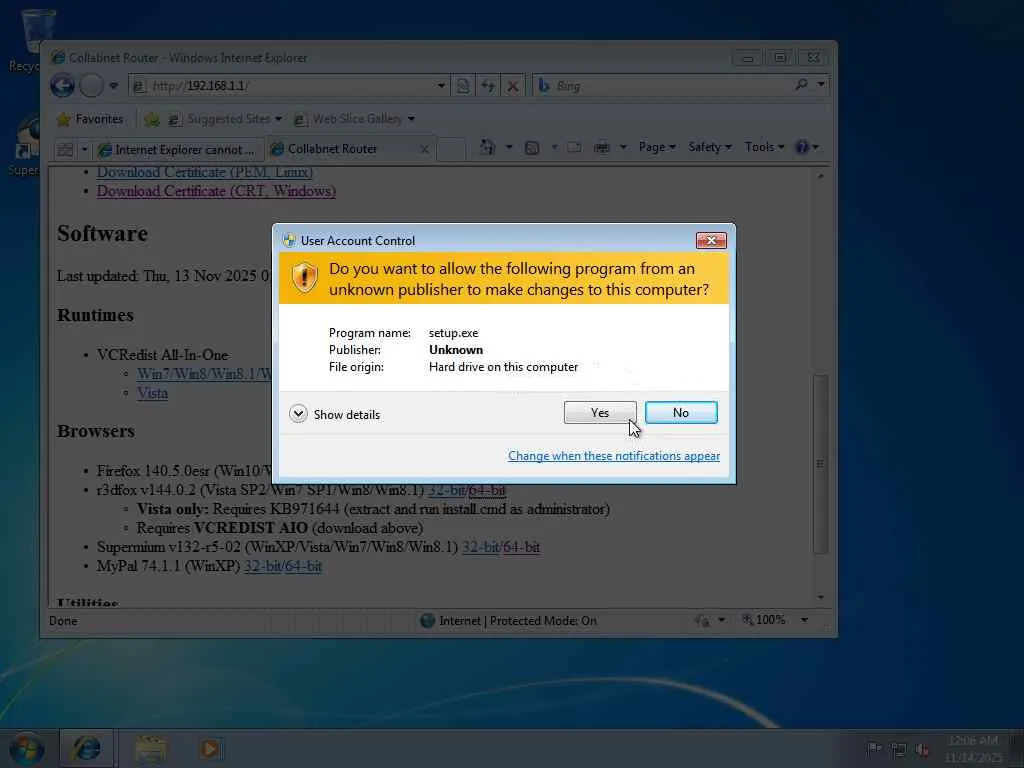Viewport: 1024px width, 768px height.
Task: Open recent pages dropdown beside forward button
Action: click(114, 86)
